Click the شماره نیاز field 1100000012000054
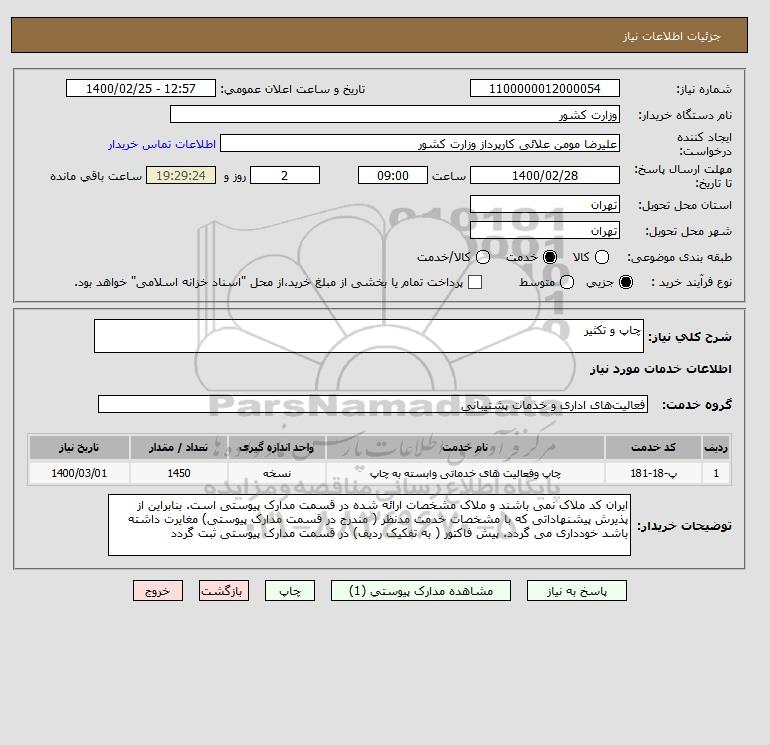This screenshot has height=745, width=770. (x=545, y=88)
